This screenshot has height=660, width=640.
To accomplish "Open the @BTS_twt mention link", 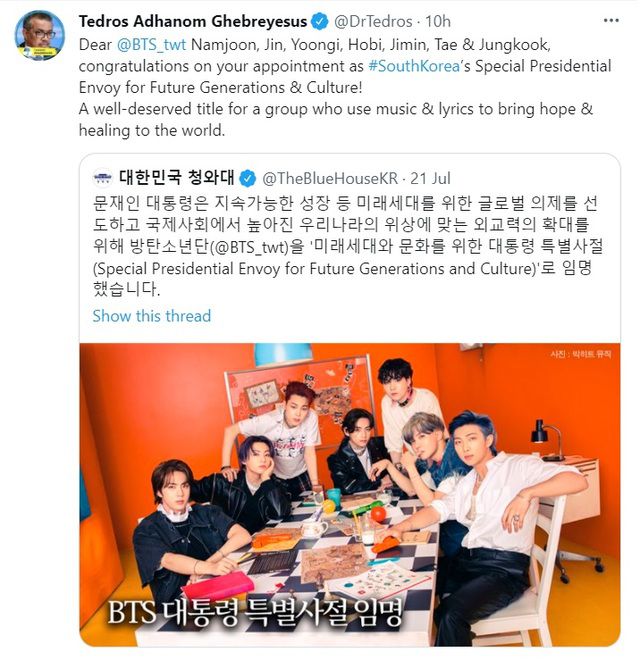I will pyautogui.click(x=151, y=45).
